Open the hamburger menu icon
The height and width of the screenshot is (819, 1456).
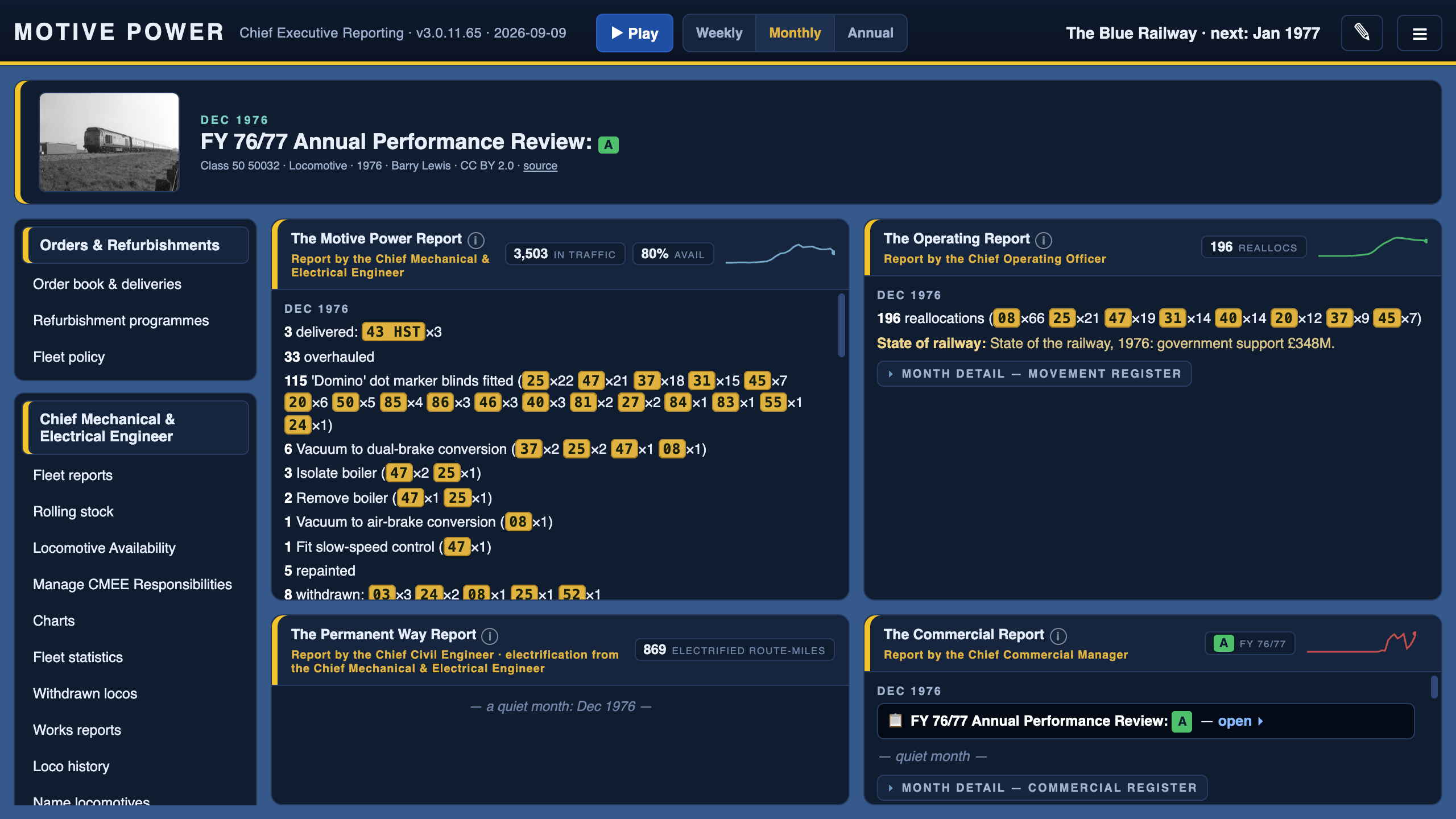(x=1420, y=33)
